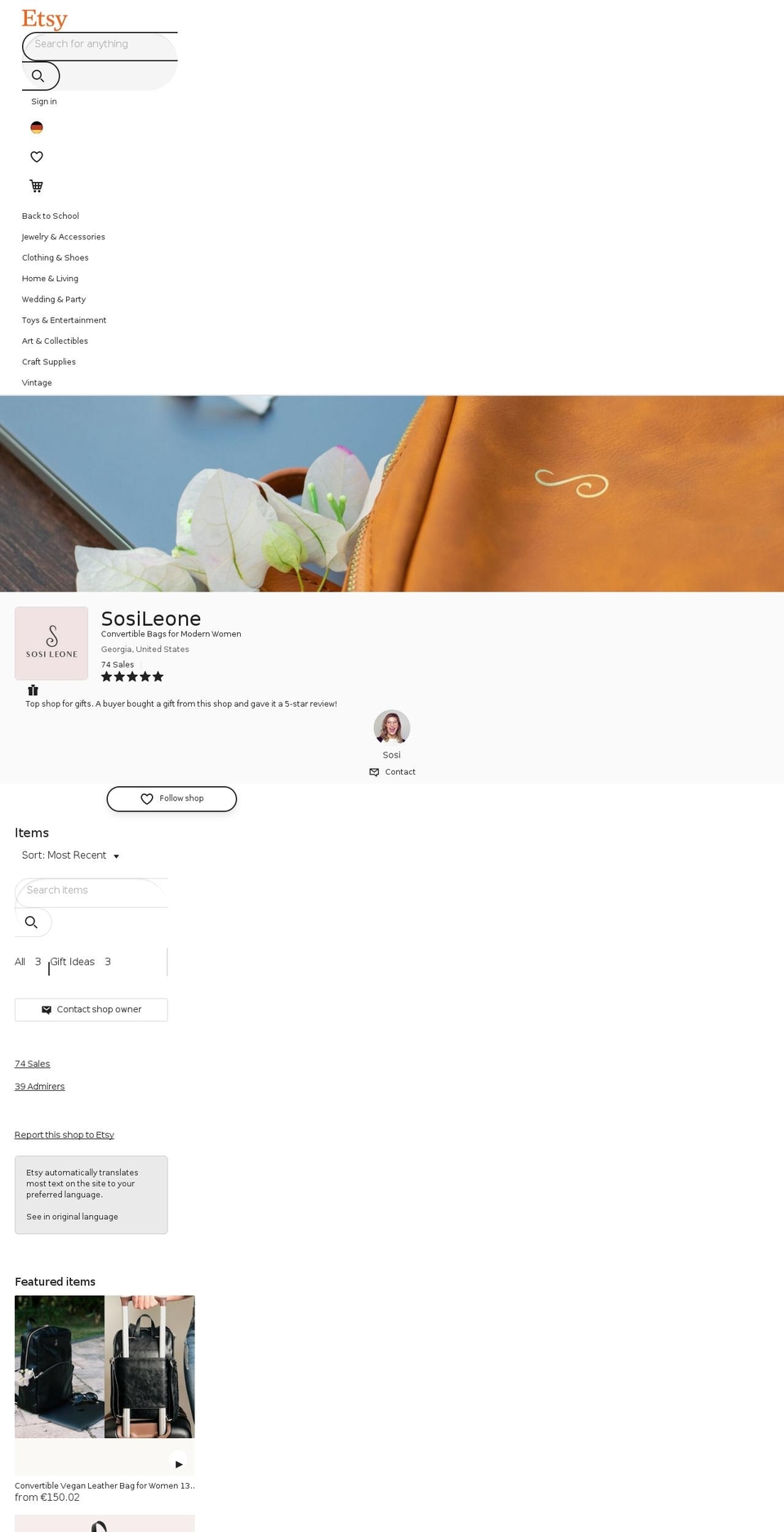This screenshot has width=784, height=1532.
Task: Click 'Convertible Bags for Modern Women' tagline
Action: (x=171, y=634)
